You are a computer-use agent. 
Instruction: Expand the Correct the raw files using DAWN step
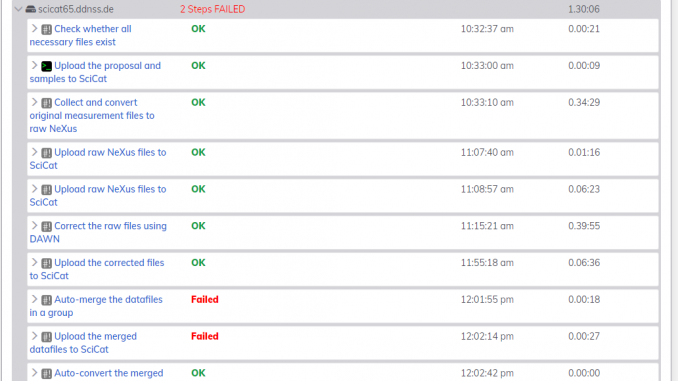34,225
